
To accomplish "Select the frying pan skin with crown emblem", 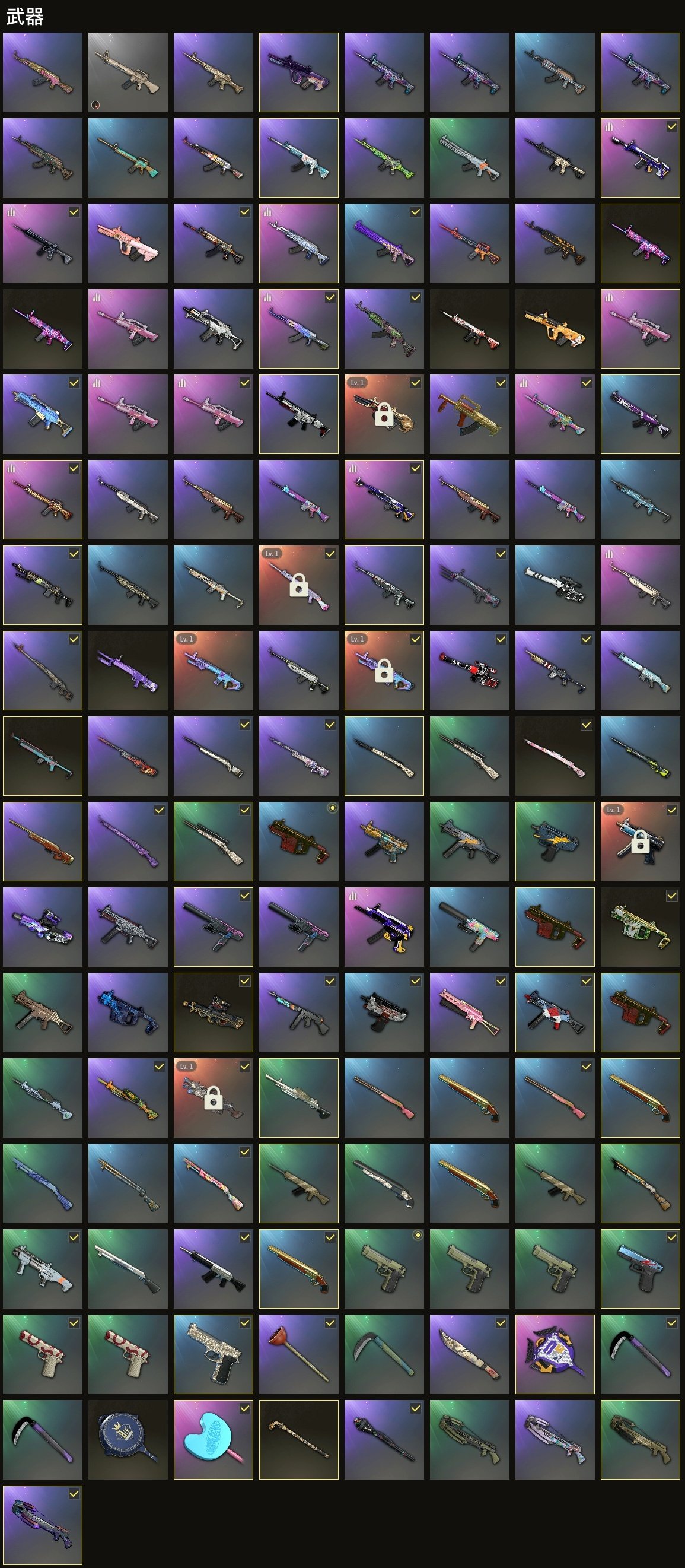I will tap(128, 1440).
